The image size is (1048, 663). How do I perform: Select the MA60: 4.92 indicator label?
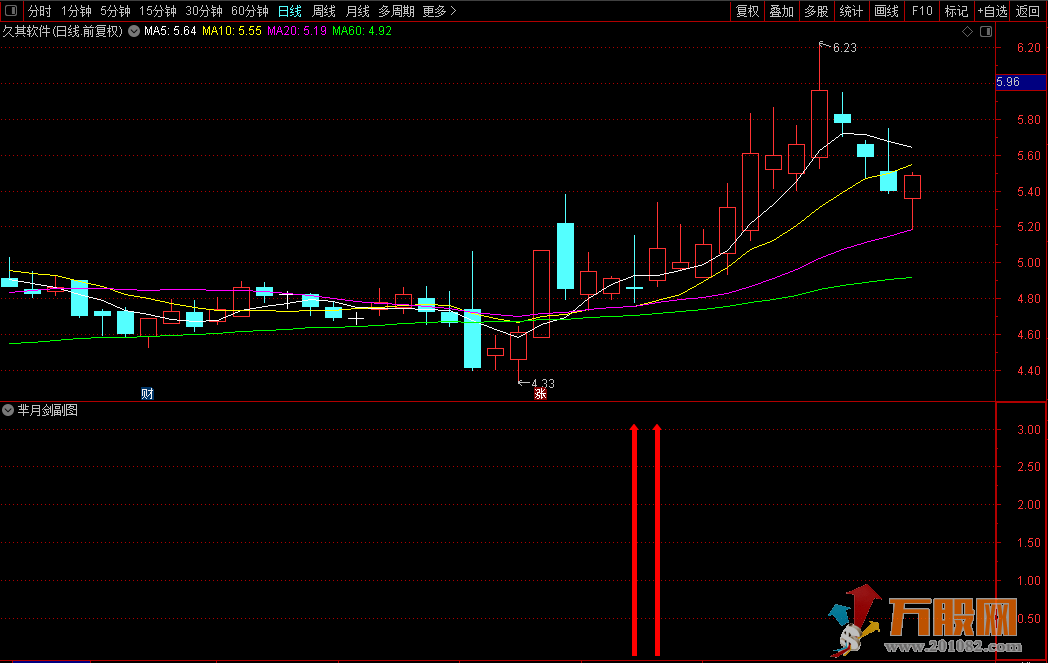[362, 31]
